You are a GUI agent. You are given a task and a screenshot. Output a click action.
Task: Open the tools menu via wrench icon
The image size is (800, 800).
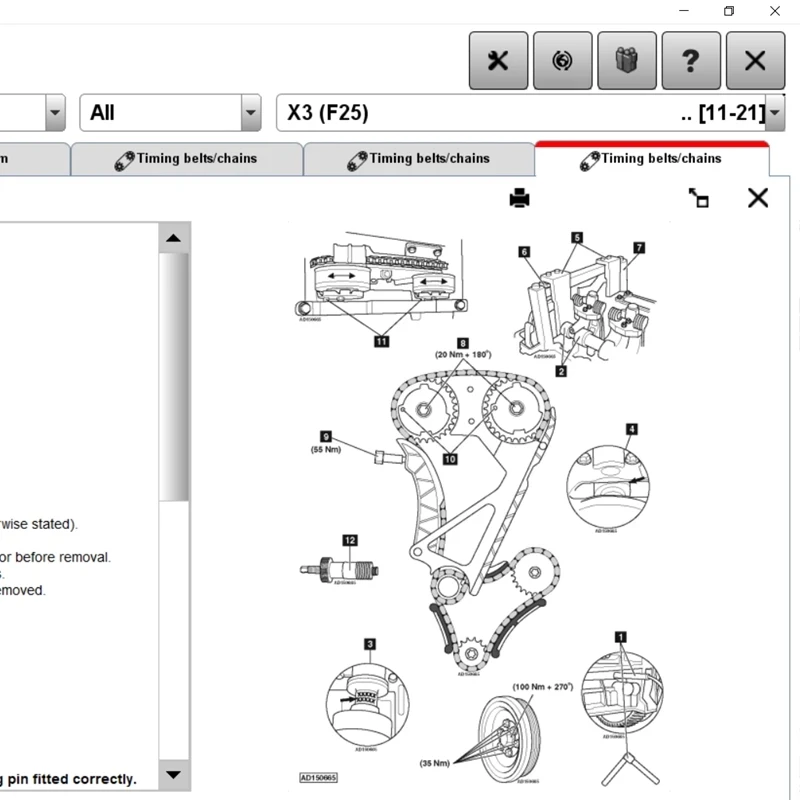tap(497, 60)
